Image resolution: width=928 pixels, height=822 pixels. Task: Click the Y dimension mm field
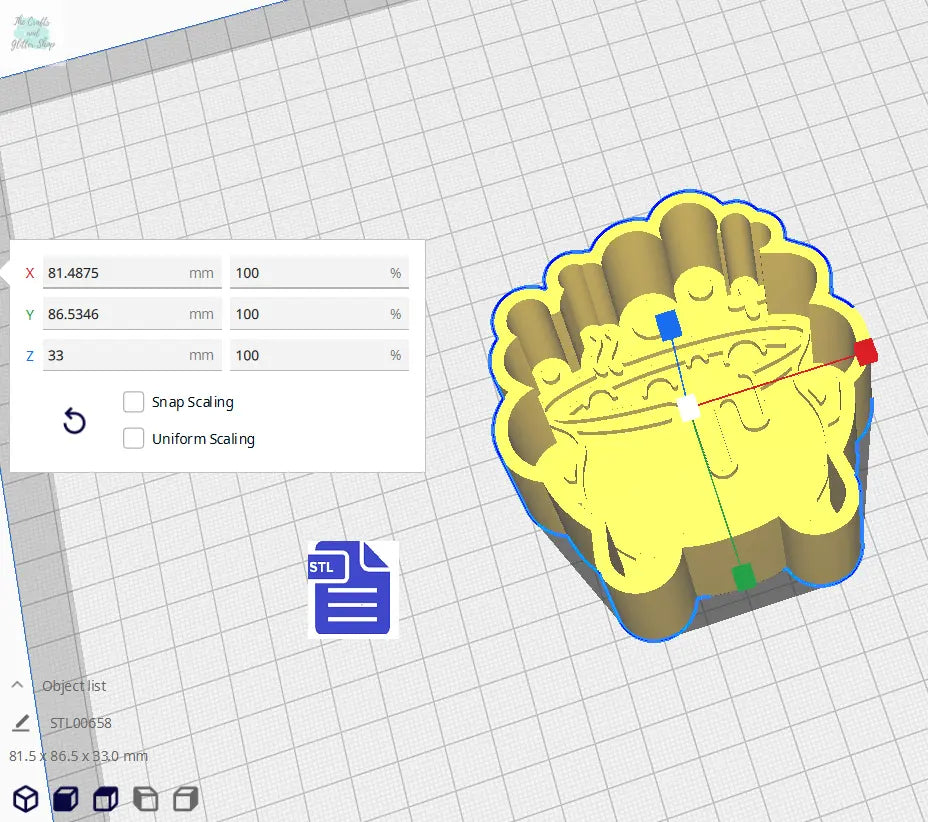(x=130, y=314)
